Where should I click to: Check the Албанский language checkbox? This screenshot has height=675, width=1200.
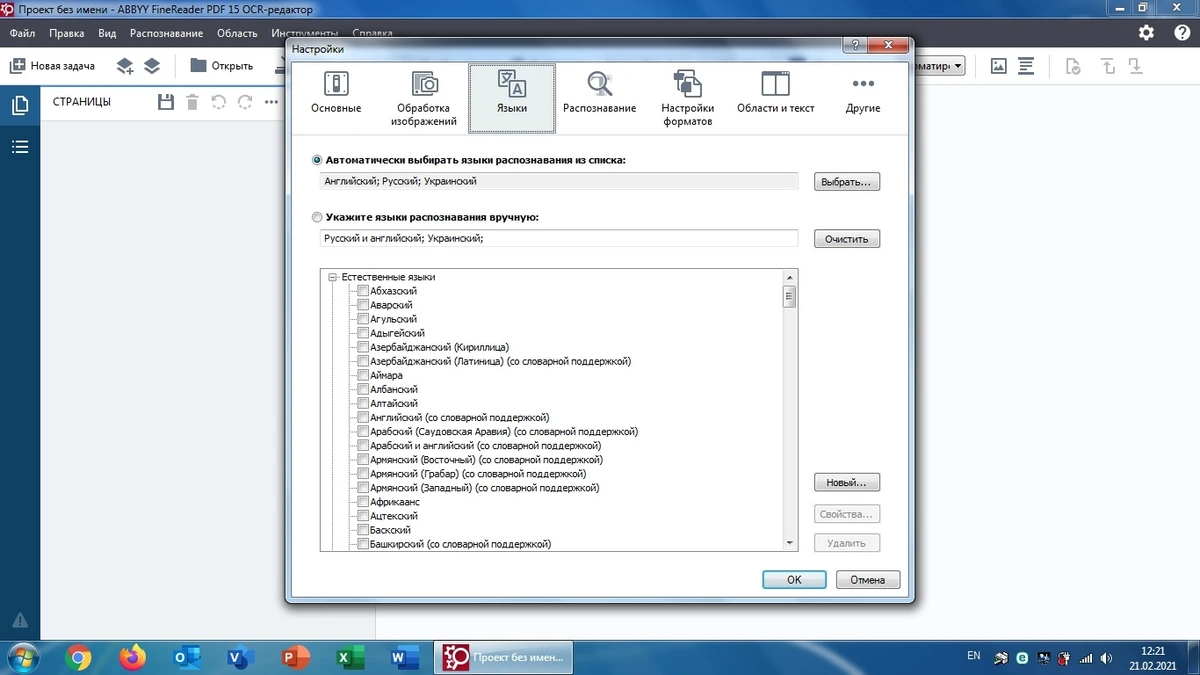pyautogui.click(x=363, y=389)
